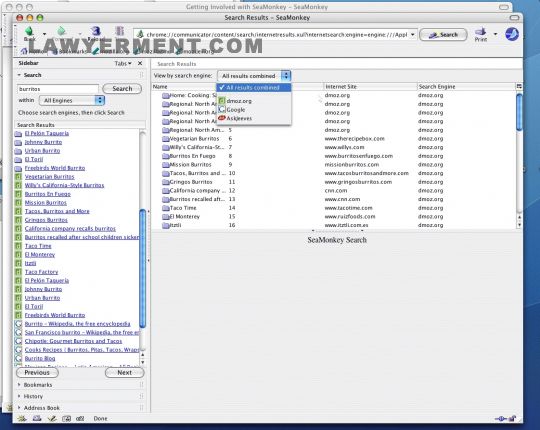This screenshot has height=430, width=540.
Task: Select the Burritos En Fuego table row
Action: [x=333, y=156]
